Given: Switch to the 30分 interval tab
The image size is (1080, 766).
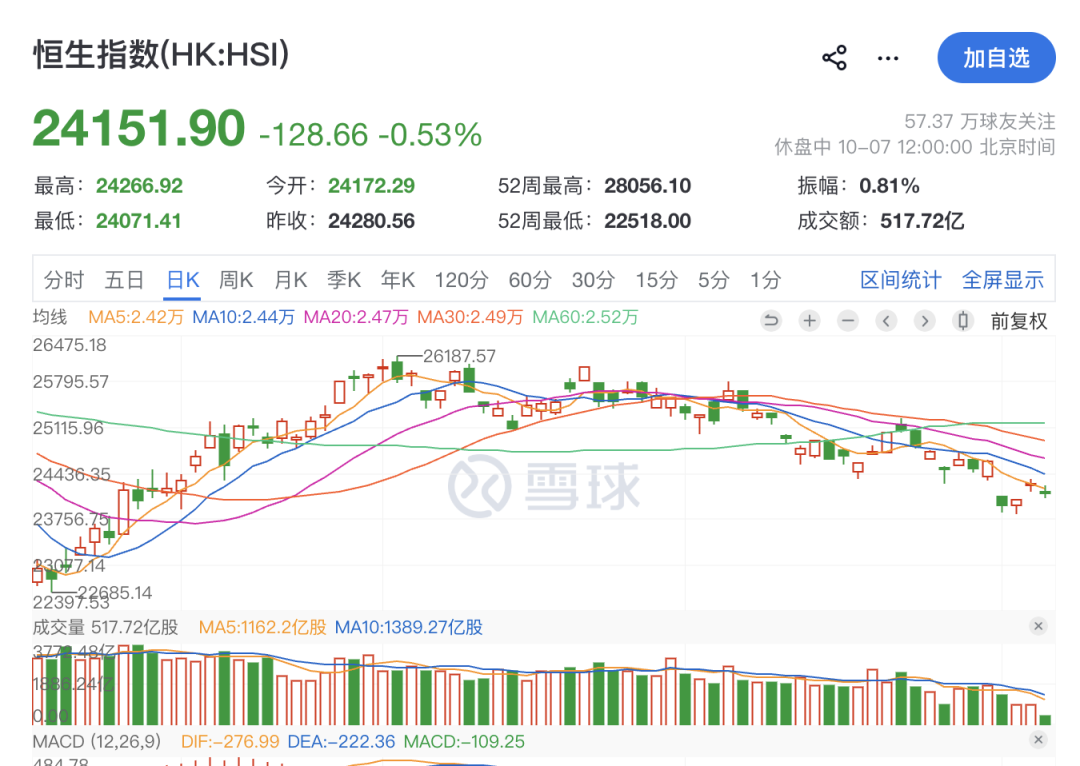Looking at the screenshot, I should (593, 280).
